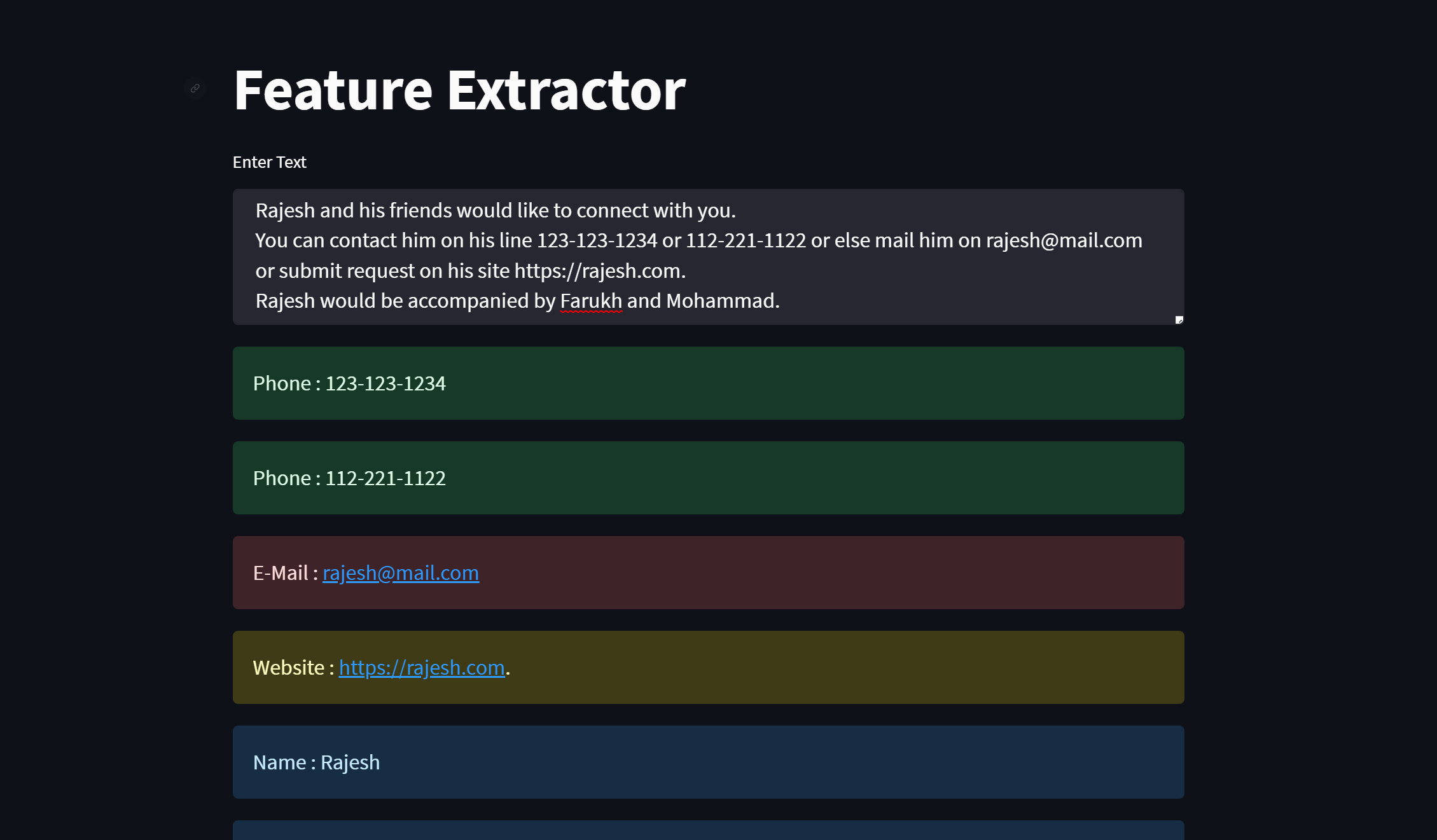The image size is (1437, 840).
Task: Click the misspelled word Farukh in text area
Action: click(590, 301)
